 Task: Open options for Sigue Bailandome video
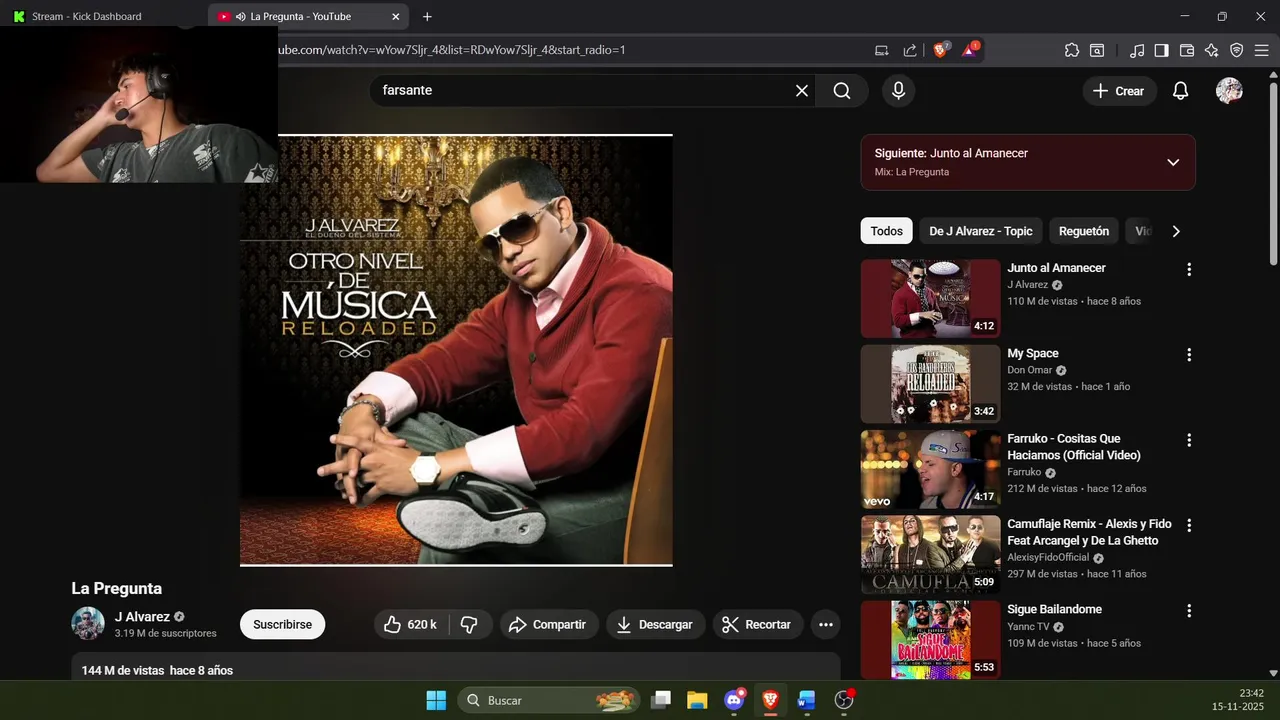1189,610
